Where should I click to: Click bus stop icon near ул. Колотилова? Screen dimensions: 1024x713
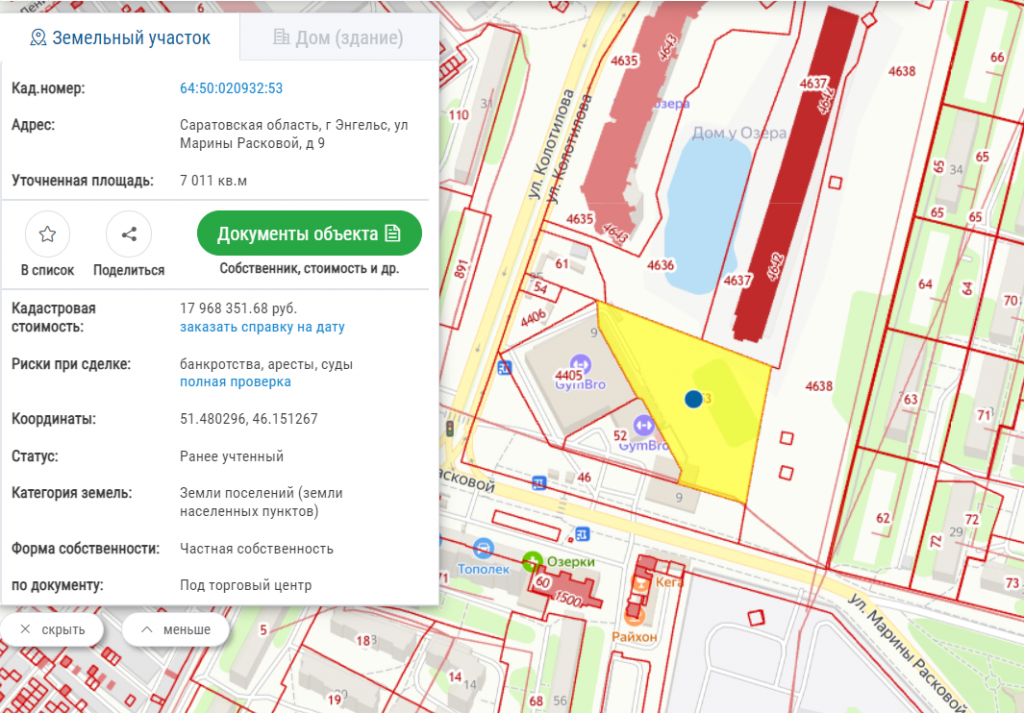pyautogui.click(x=504, y=368)
